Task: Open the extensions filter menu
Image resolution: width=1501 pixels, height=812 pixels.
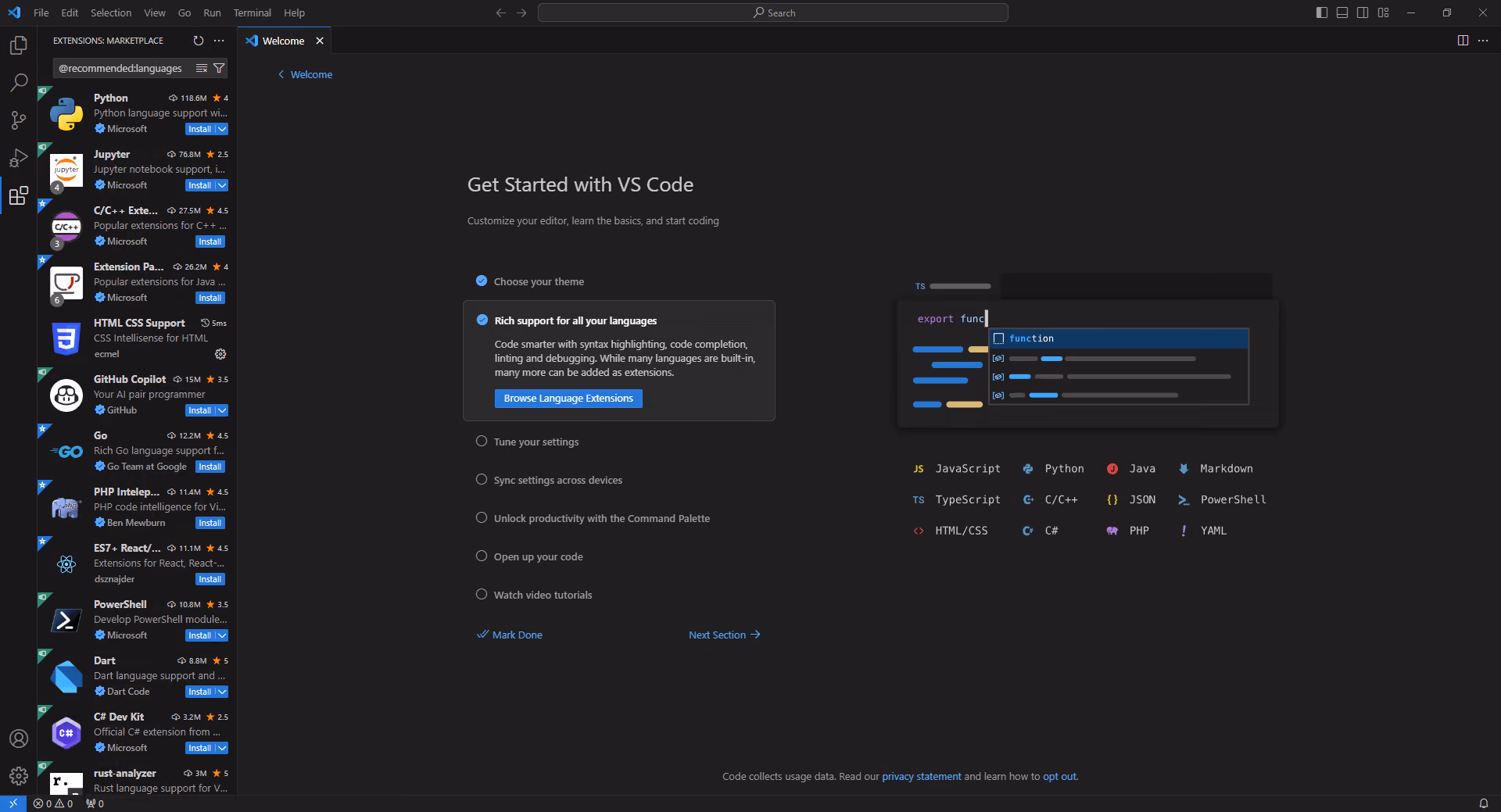Action: [220, 68]
